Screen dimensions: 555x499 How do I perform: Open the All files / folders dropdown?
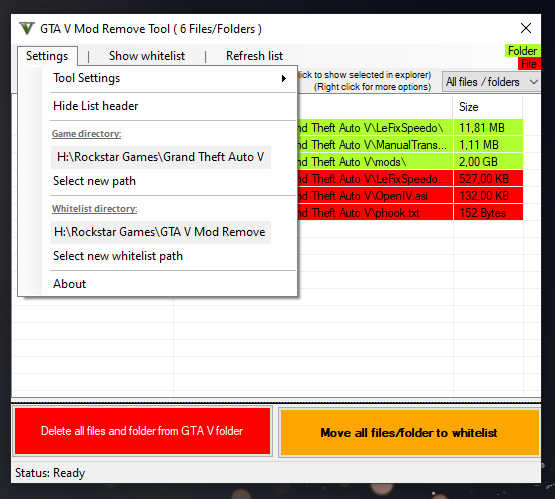click(491, 82)
